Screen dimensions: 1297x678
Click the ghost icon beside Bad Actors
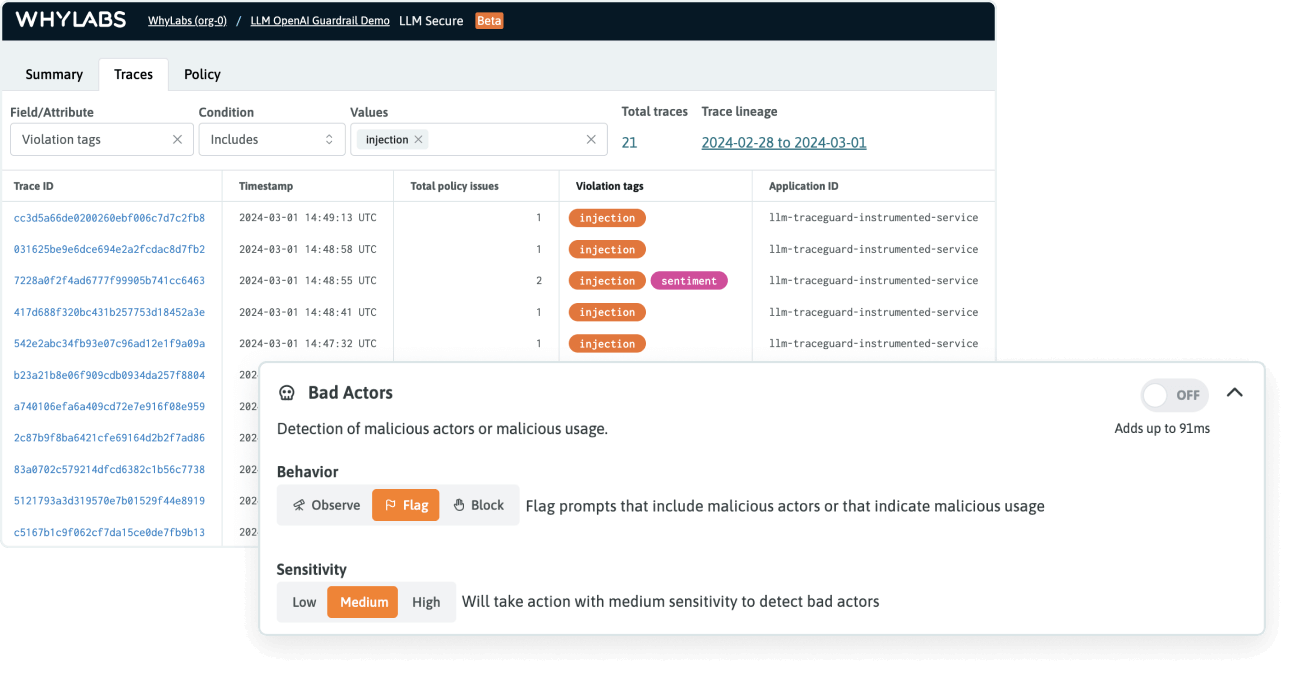tap(288, 393)
